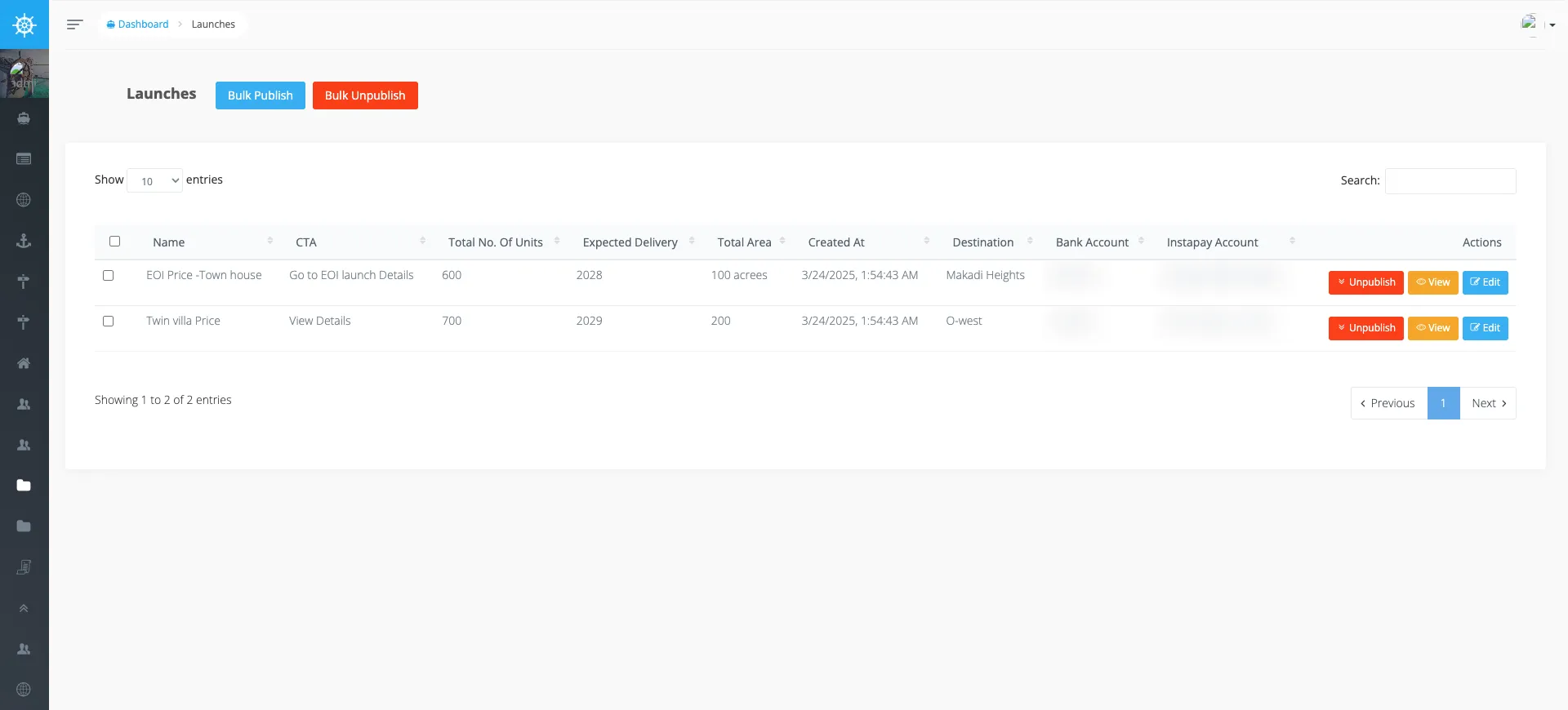Image resolution: width=1568 pixels, height=710 pixels.
Task: Click the Bulk Unpublish button
Action: click(x=365, y=95)
